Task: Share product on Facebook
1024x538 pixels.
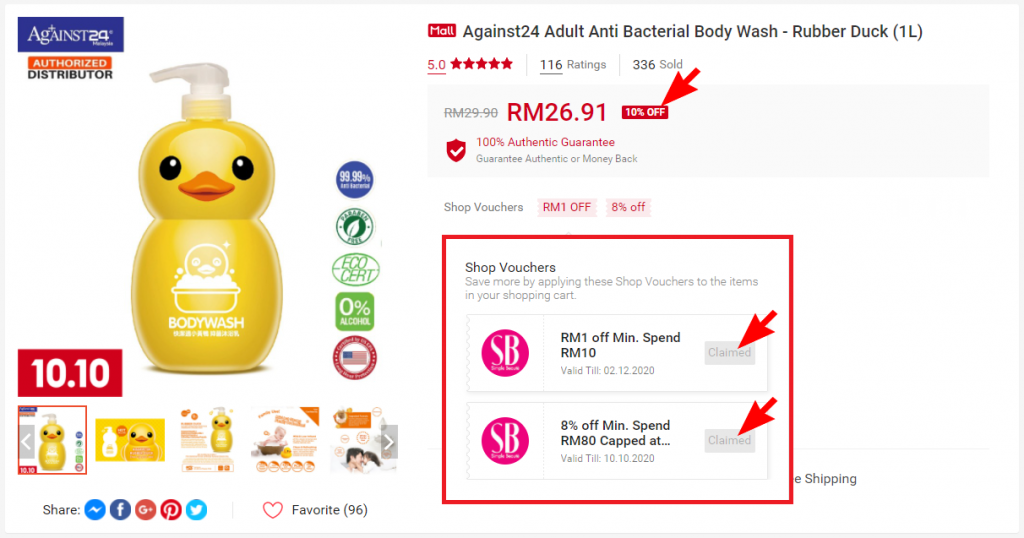Action: 120,509
